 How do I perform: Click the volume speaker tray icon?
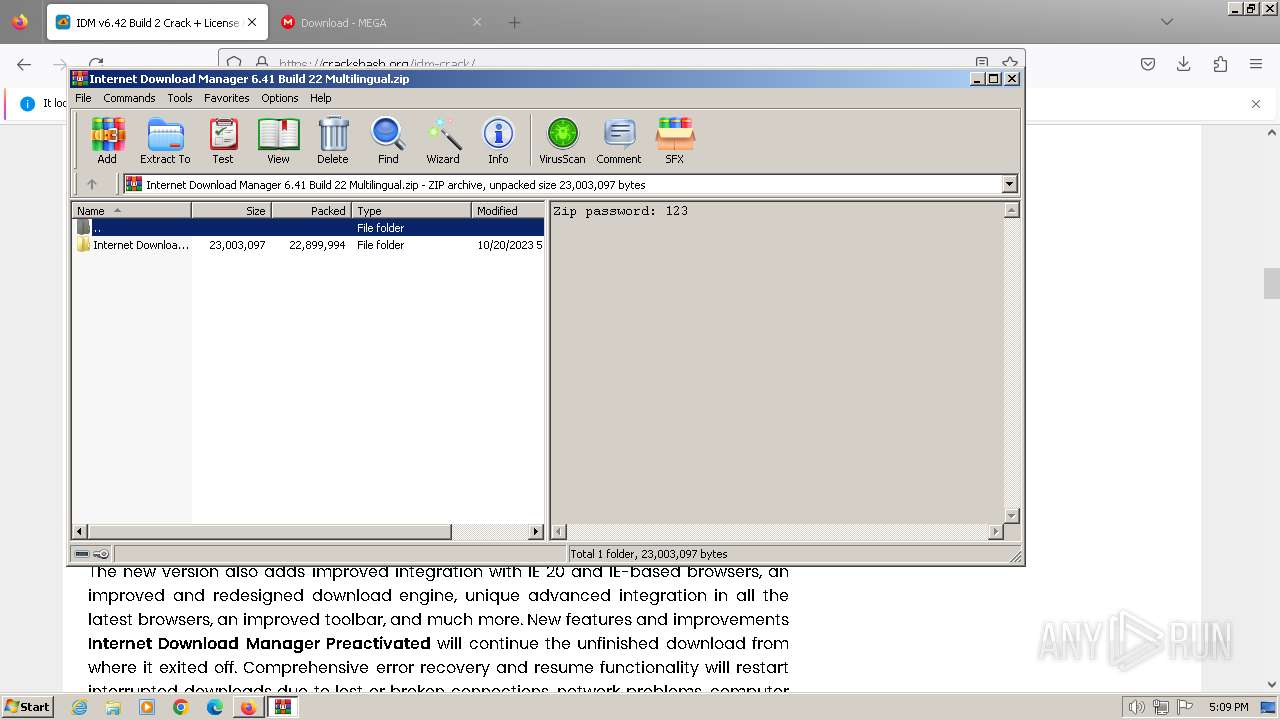(1136, 707)
